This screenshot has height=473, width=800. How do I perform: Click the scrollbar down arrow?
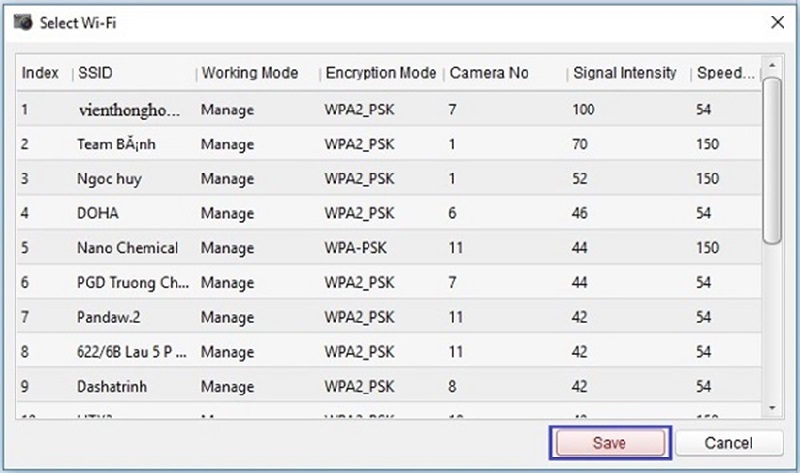(x=771, y=407)
